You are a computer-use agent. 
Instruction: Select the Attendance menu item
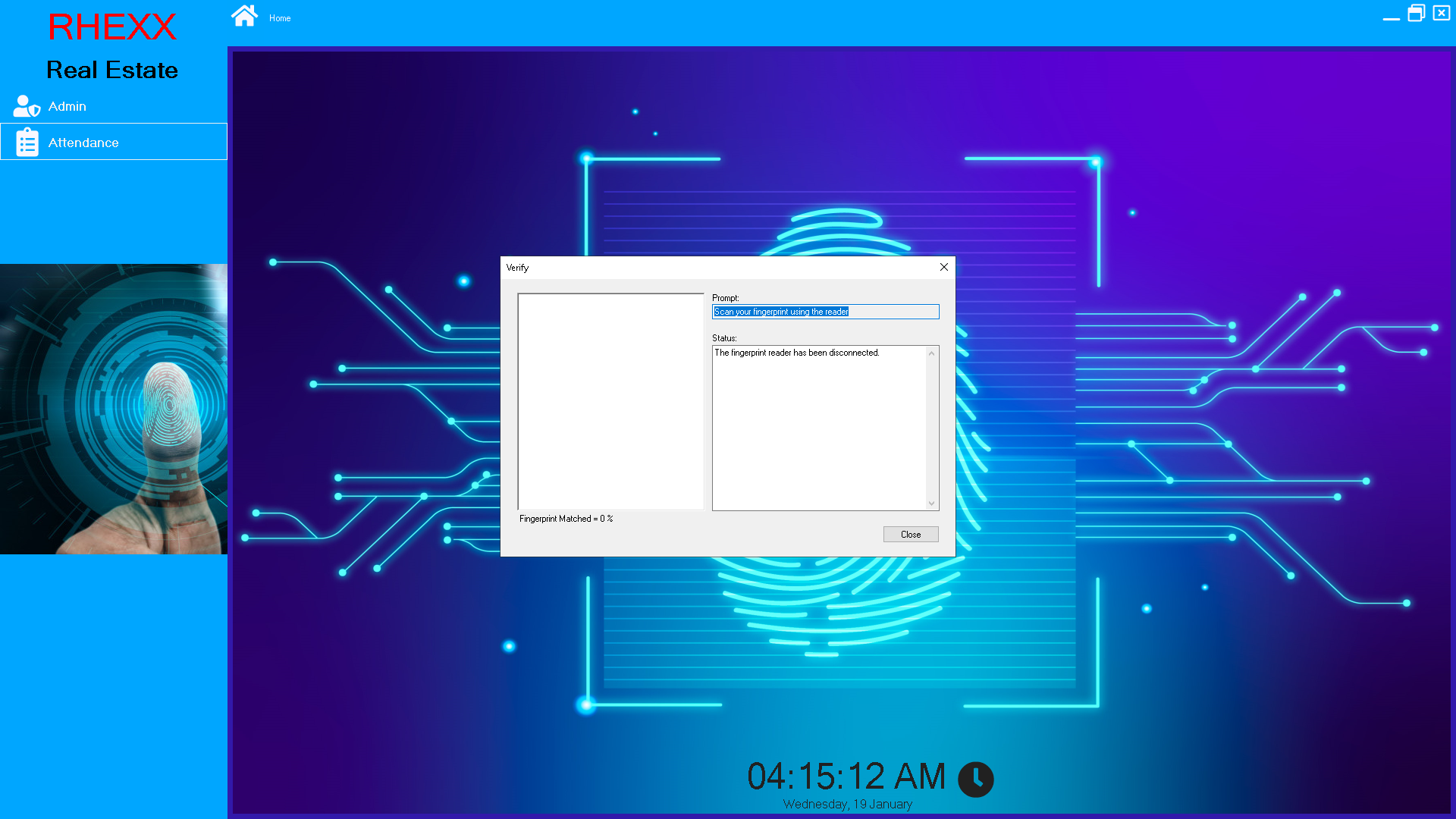83,143
